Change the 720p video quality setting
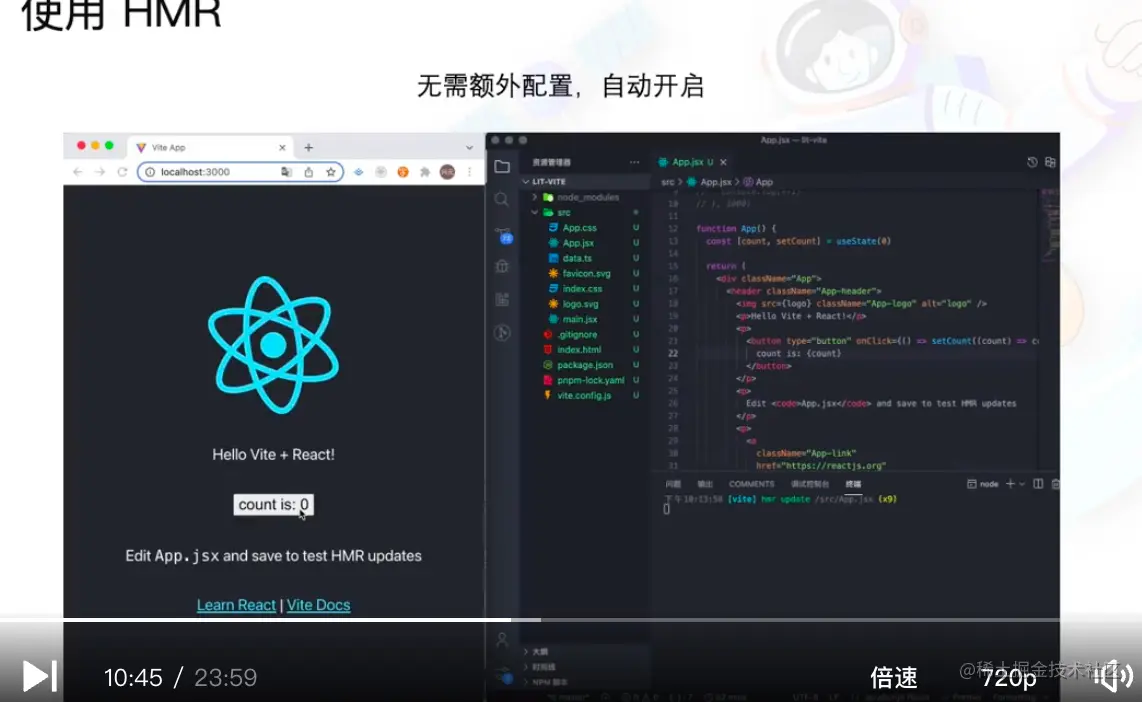Screen dimensions: 1142x702 pyautogui.click(x=1009, y=677)
